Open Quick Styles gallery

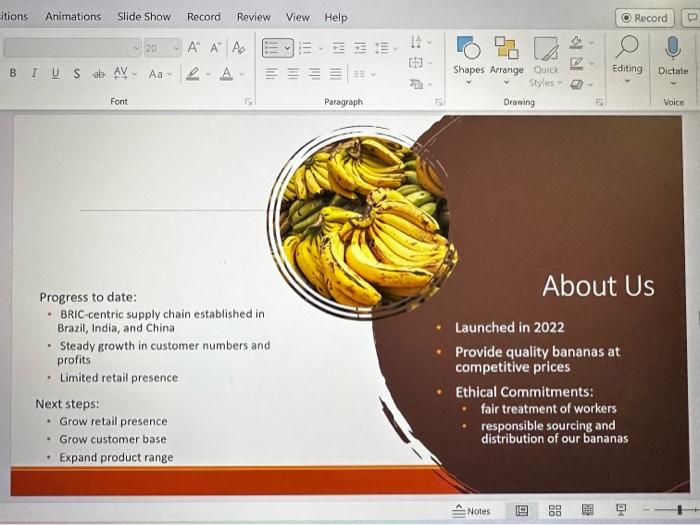(546, 62)
